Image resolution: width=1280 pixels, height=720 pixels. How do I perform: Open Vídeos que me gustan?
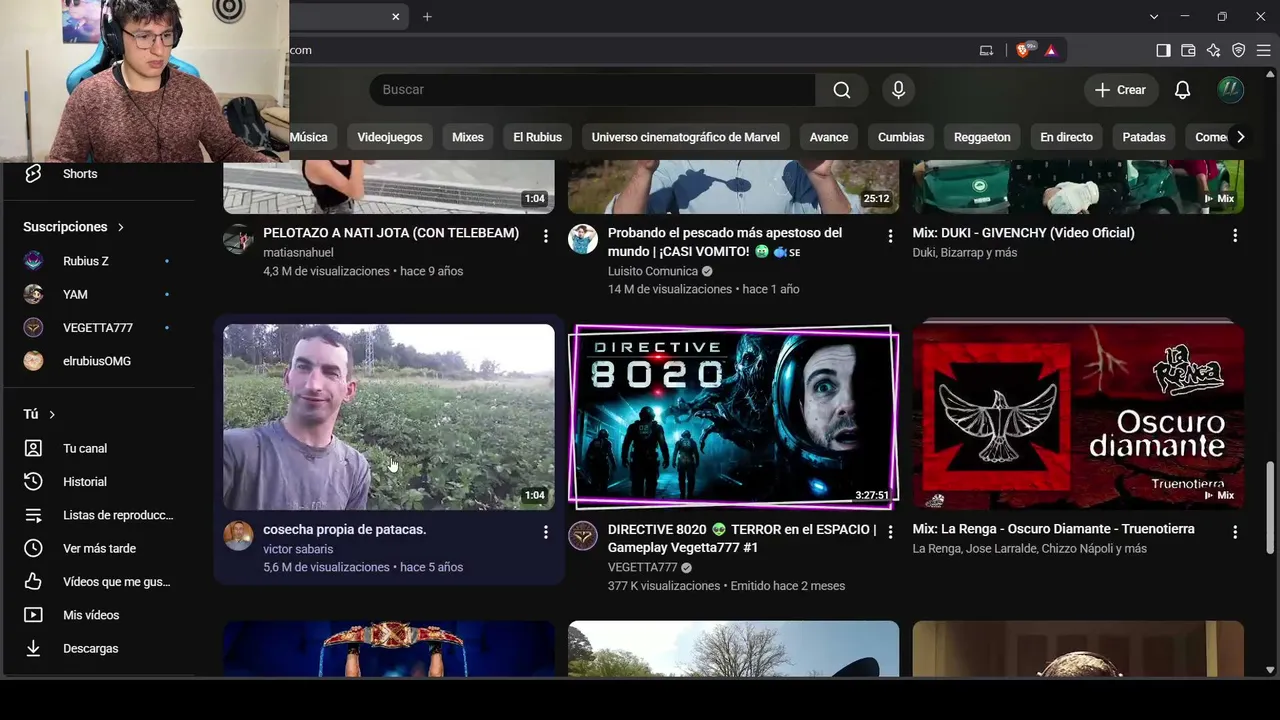(x=116, y=582)
